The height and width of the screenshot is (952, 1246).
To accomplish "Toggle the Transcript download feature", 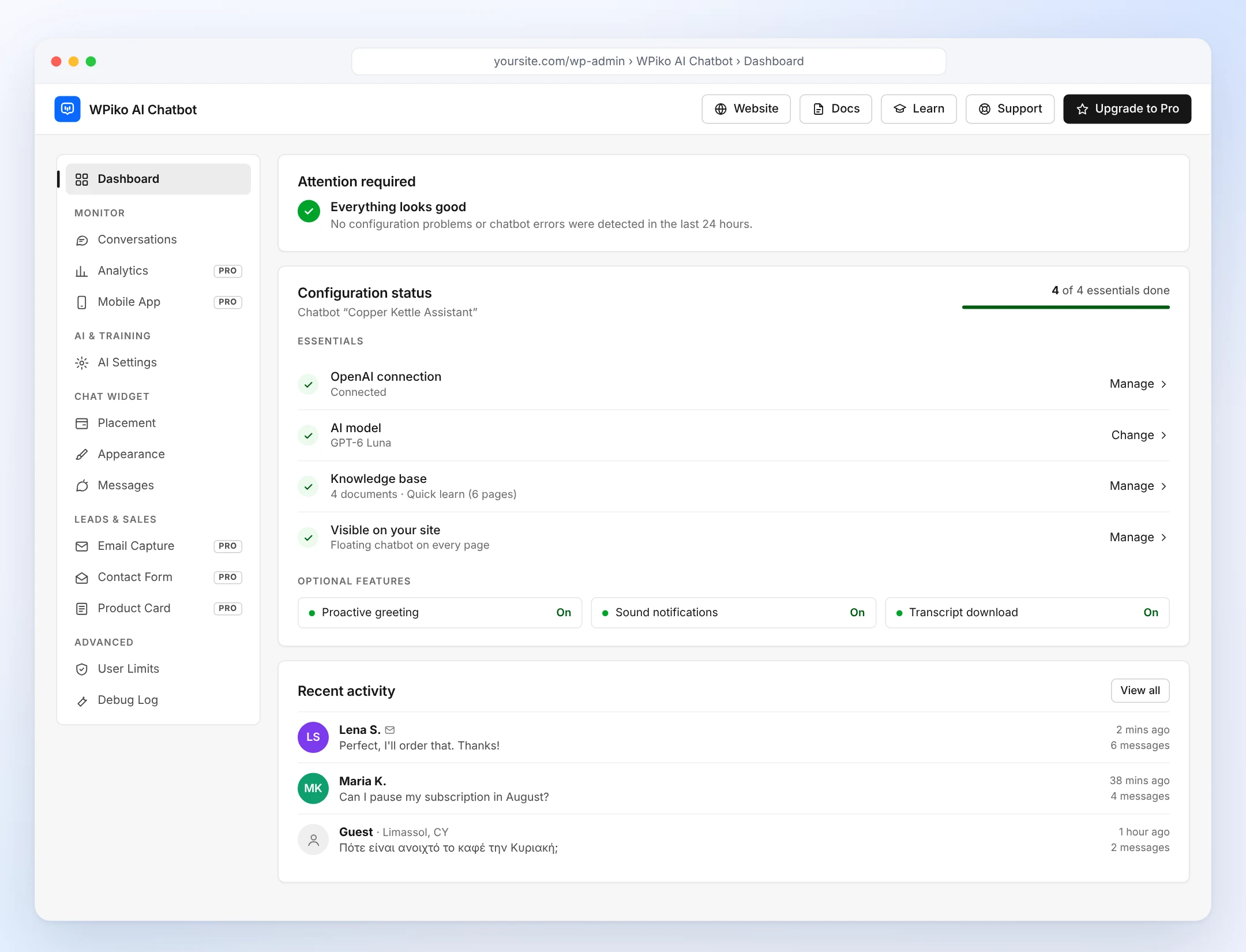I will pos(1027,613).
